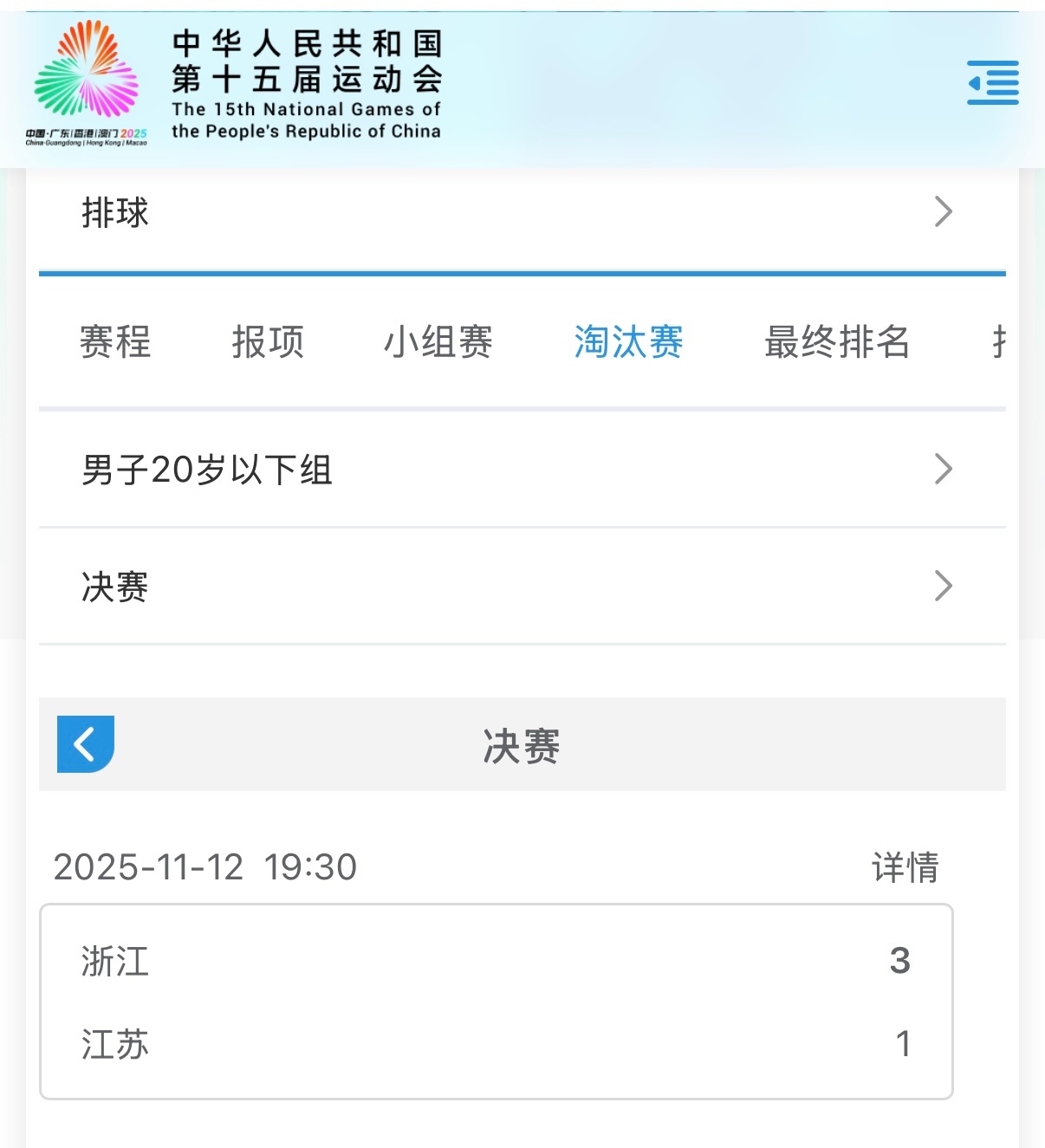Expand the 男子20岁以下组 category chevron
This screenshot has height=1148, width=1045.
point(944,469)
